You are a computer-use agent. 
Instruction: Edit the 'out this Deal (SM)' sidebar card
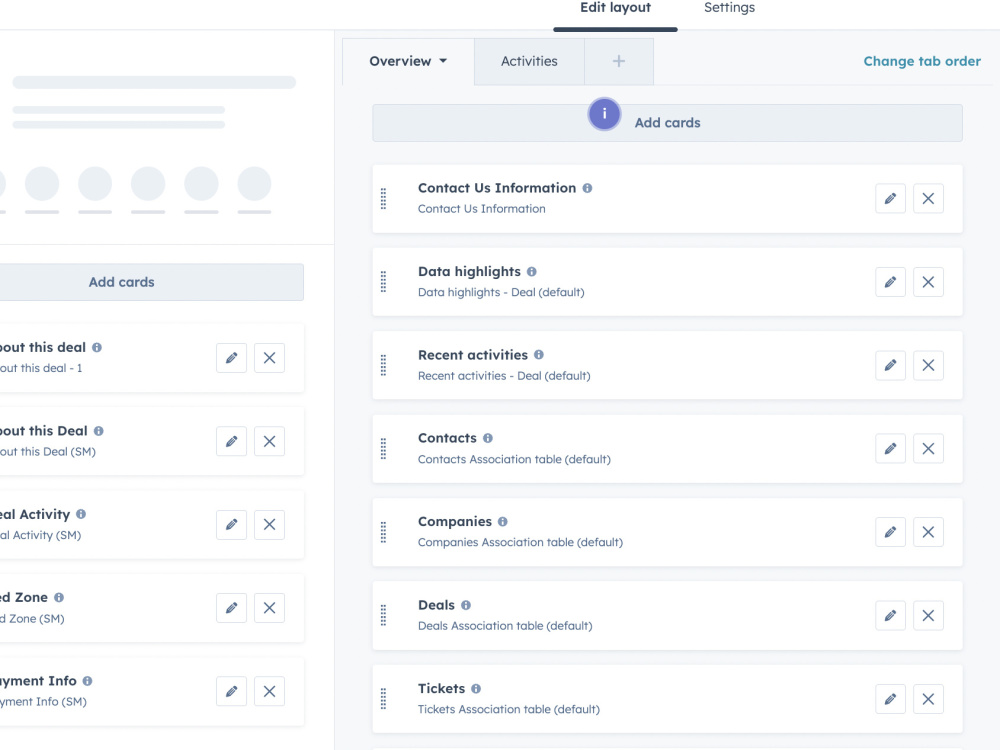[232, 441]
